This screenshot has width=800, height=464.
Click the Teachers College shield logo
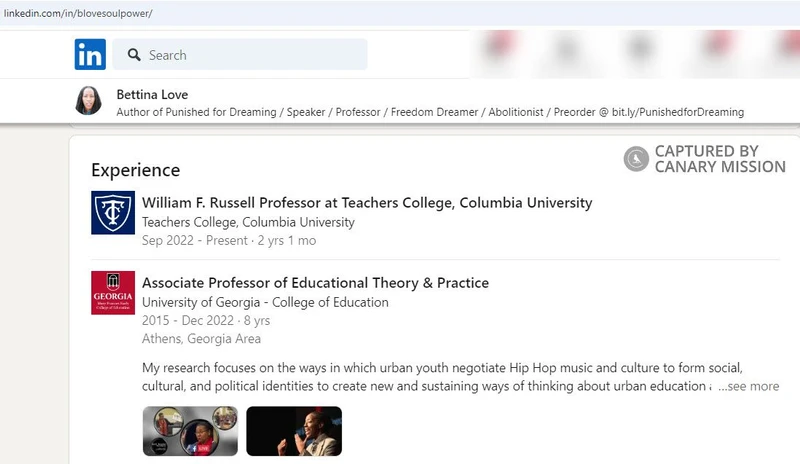(113, 212)
